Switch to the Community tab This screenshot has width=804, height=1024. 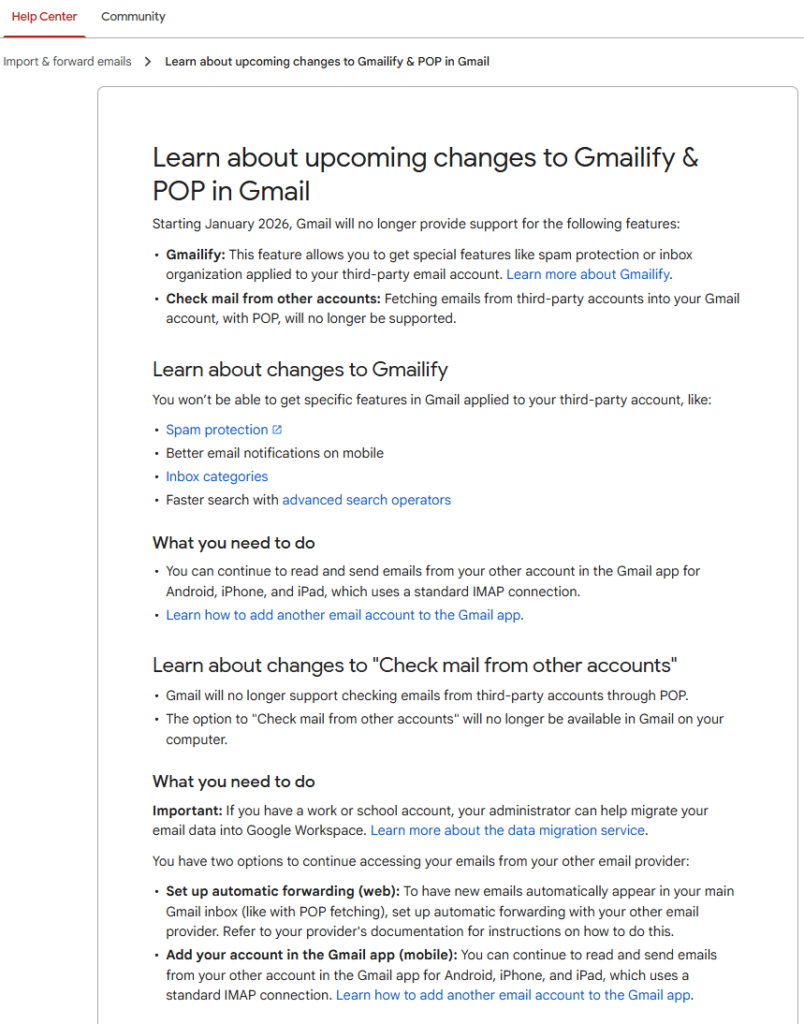(133, 16)
